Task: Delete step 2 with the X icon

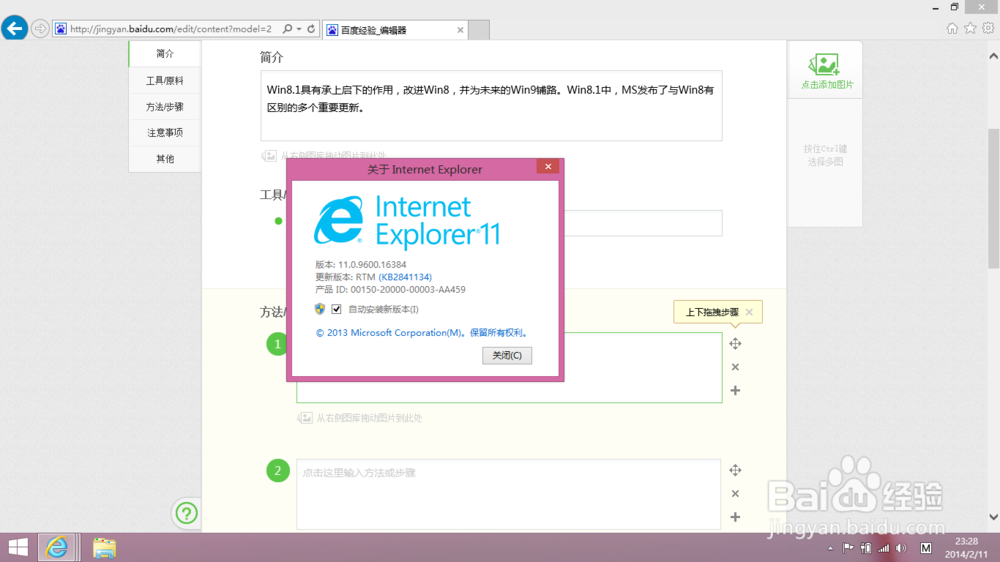Action: (735, 494)
